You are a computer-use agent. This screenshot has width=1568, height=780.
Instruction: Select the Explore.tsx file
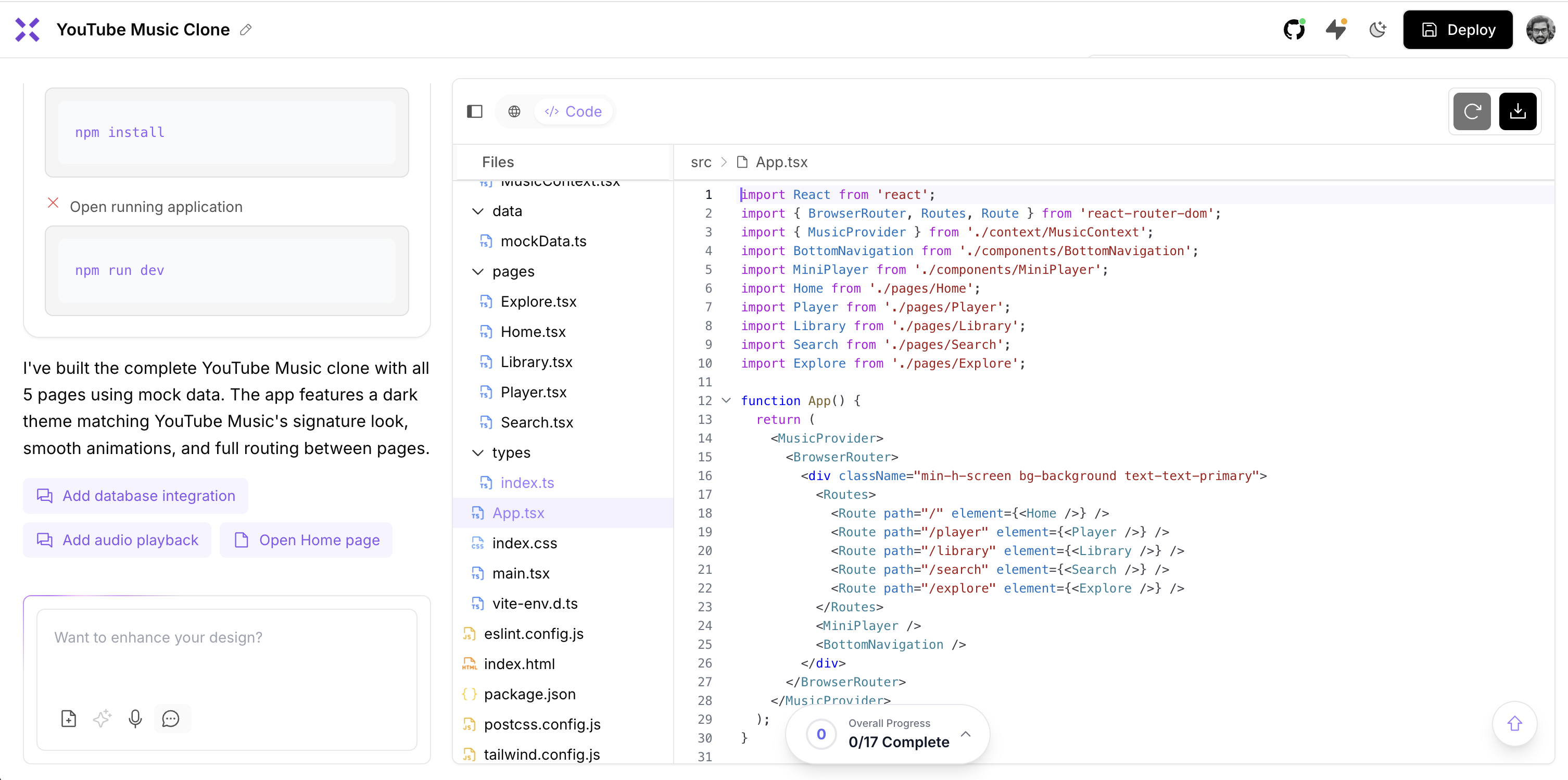537,301
